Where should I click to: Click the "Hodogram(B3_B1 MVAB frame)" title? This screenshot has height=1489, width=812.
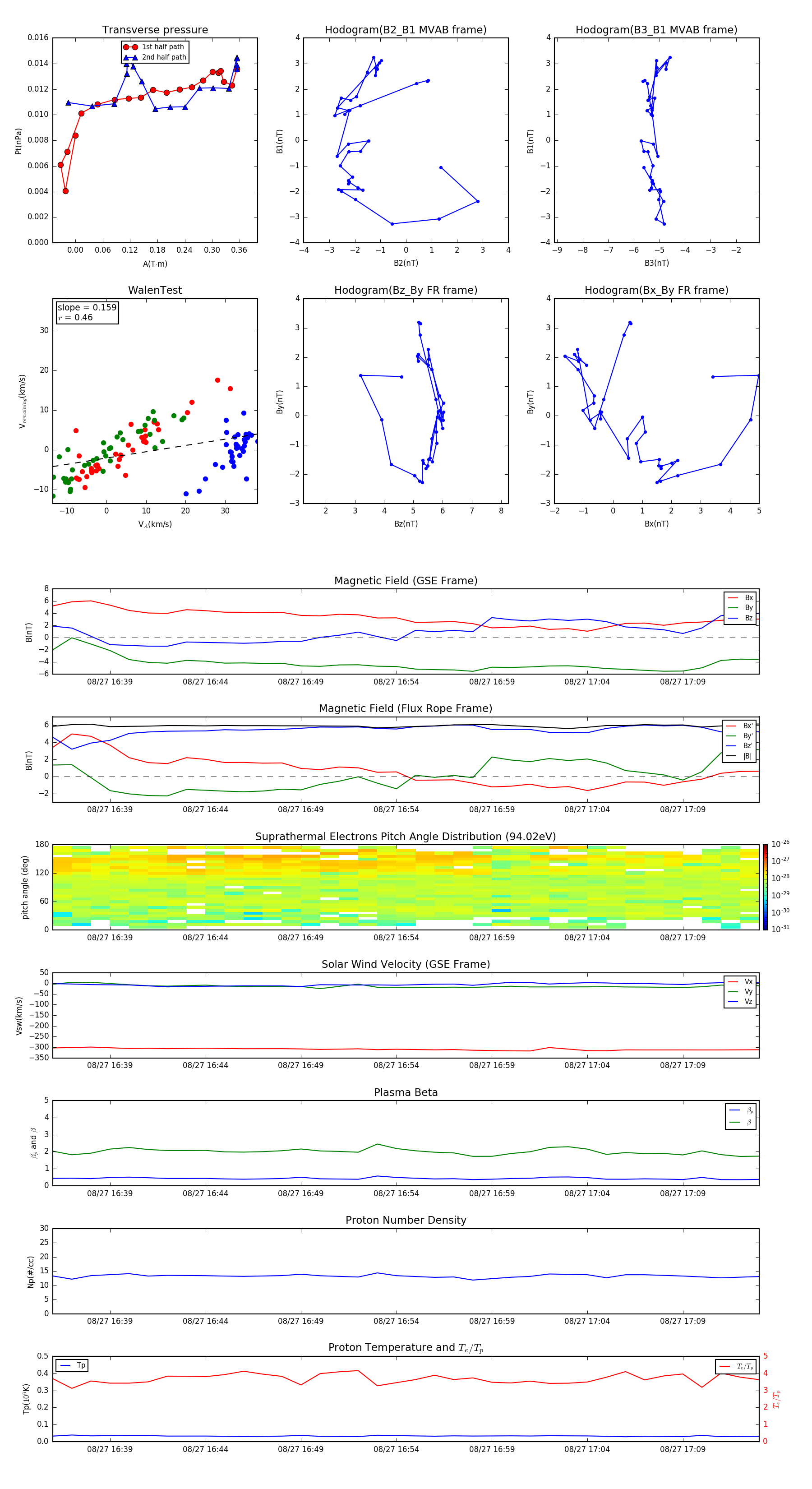coord(656,30)
